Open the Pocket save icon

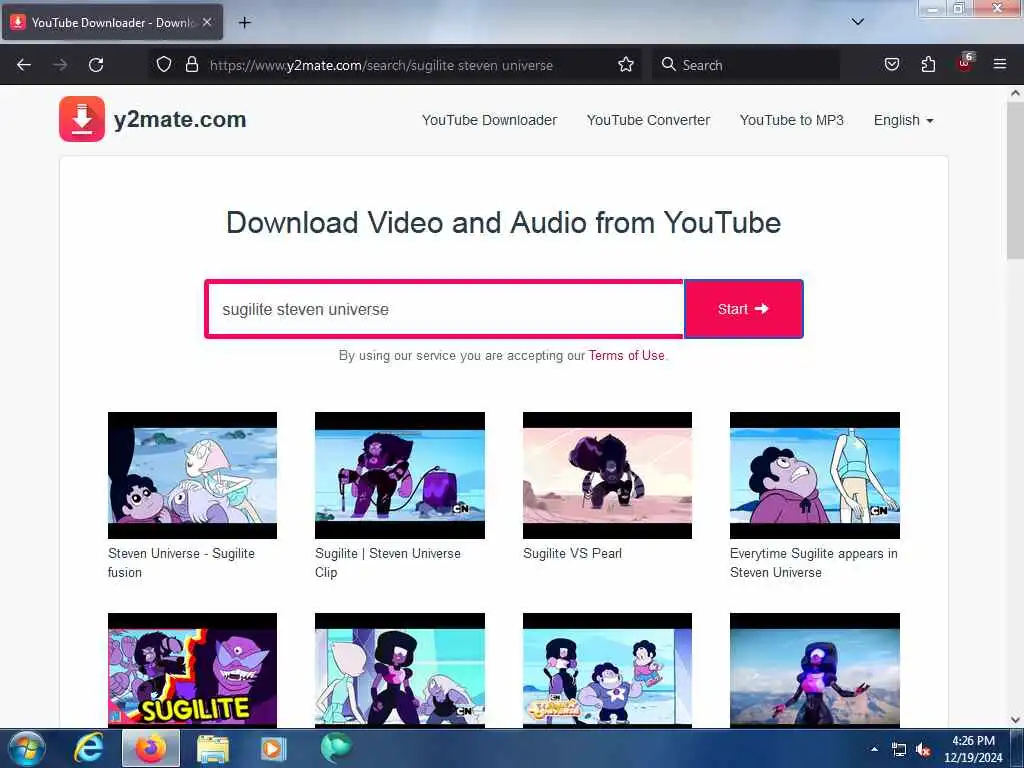click(891, 65)
